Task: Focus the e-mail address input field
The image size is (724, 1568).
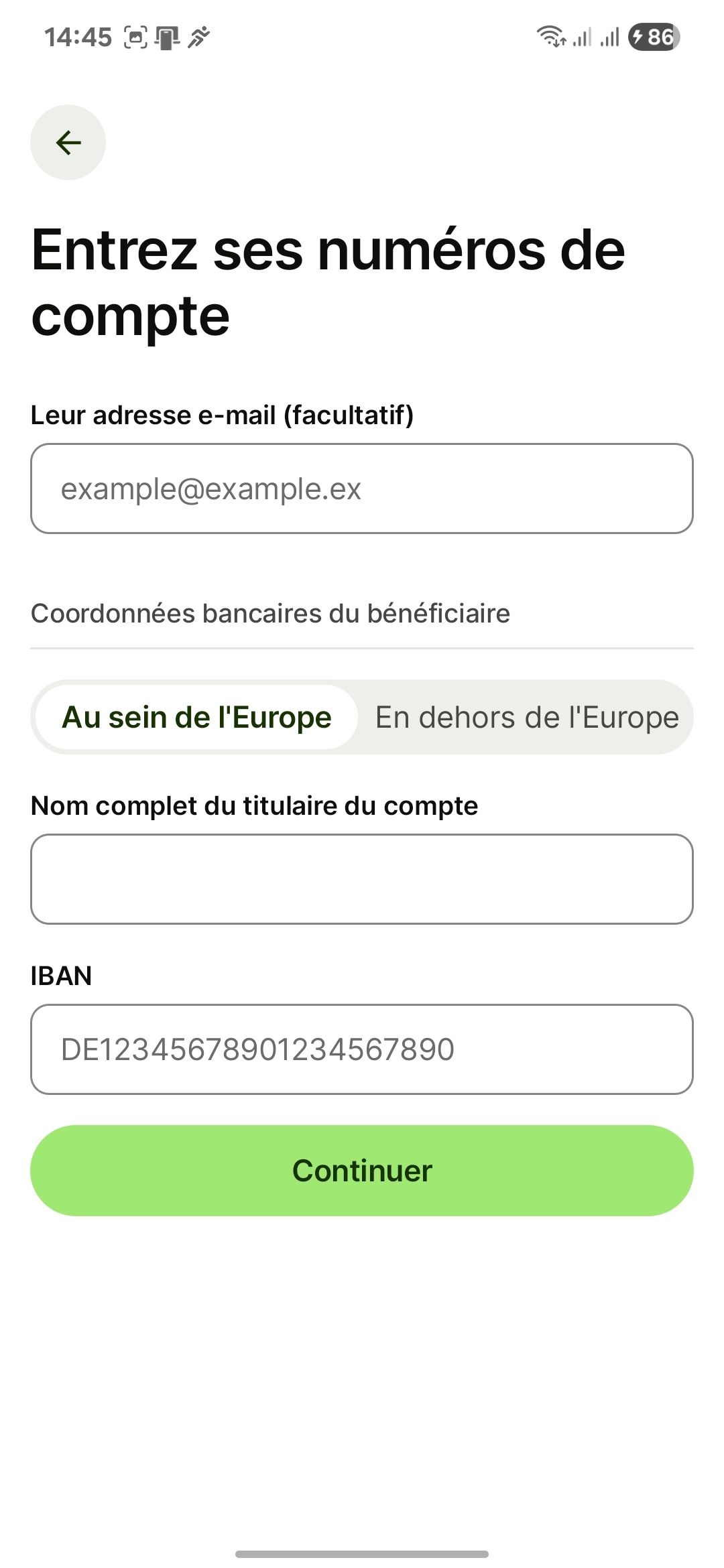Action: (362, 488)
